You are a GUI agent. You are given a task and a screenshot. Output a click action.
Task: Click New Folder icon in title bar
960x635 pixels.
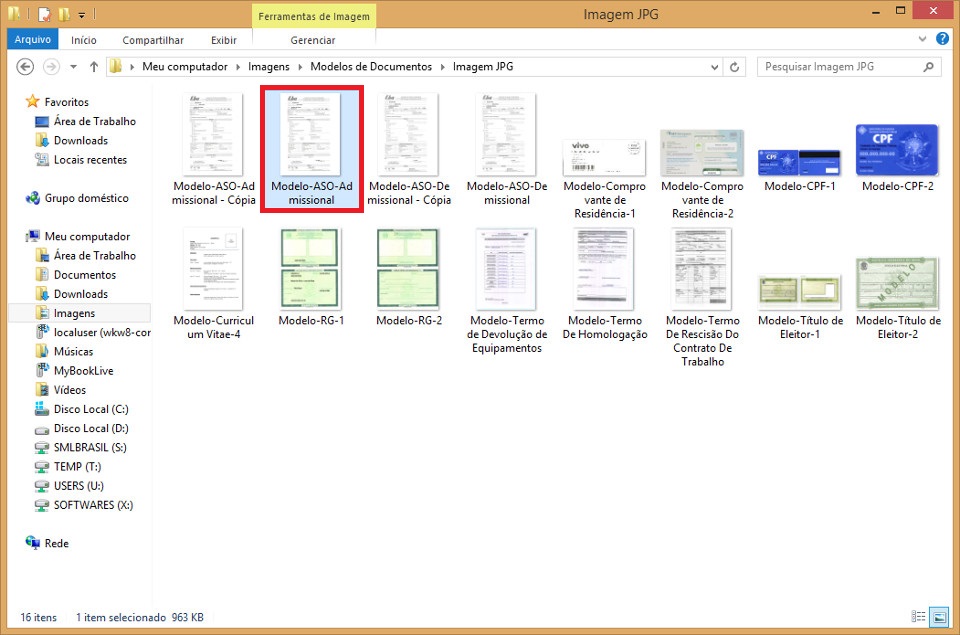point(63,15)
